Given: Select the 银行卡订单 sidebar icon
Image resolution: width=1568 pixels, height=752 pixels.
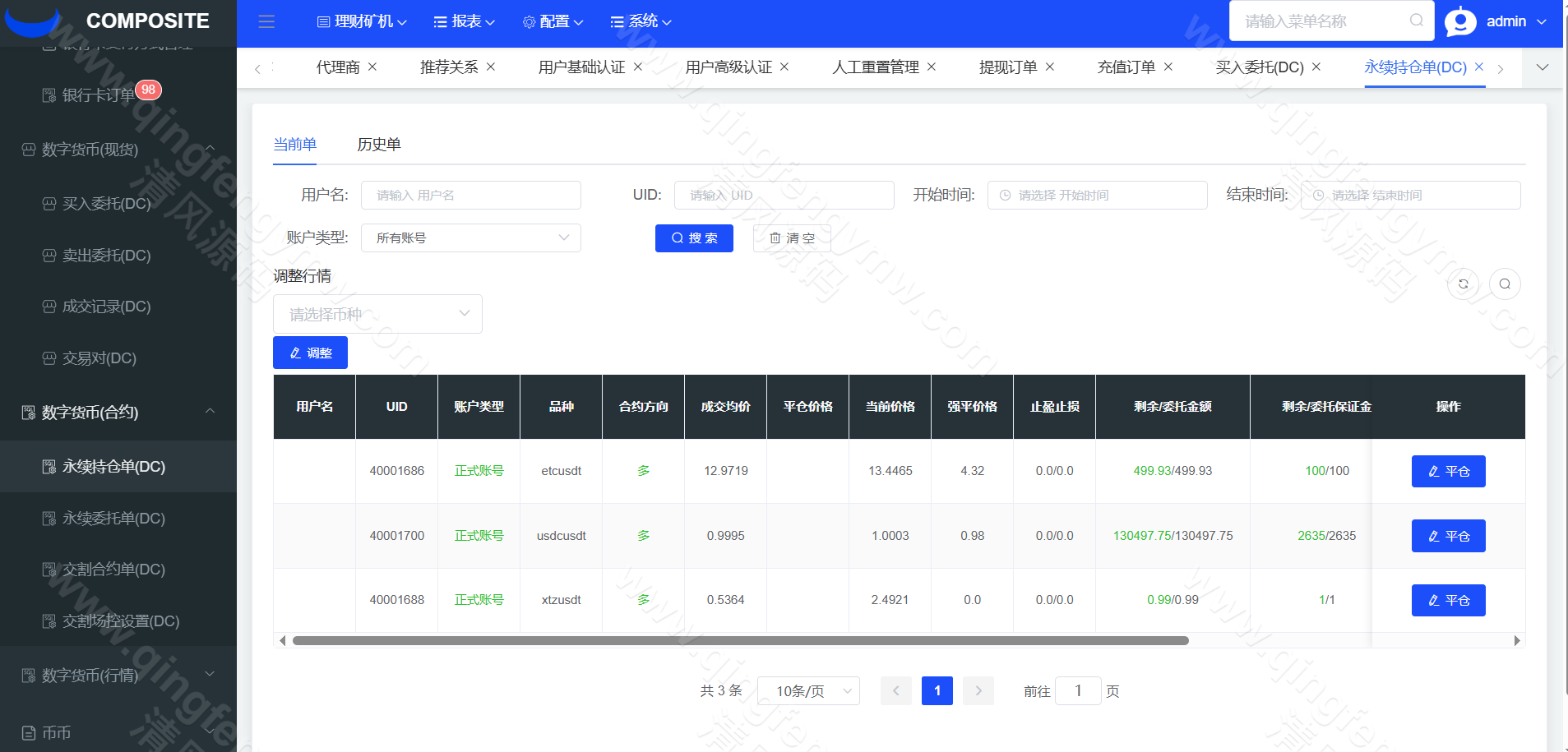Looking at the screenshot, I should [49, 95].
